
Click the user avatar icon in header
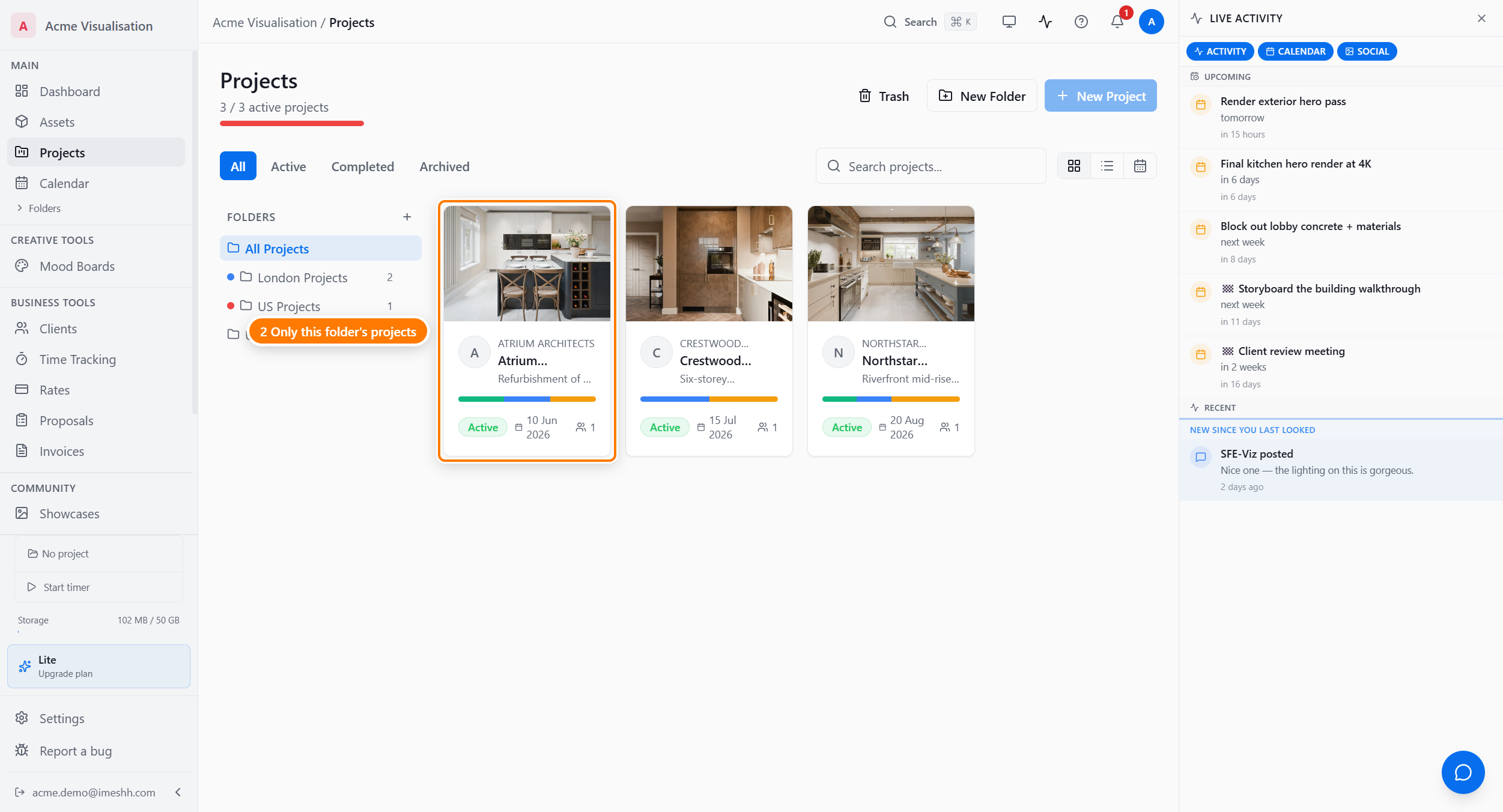click(1151, 22)
